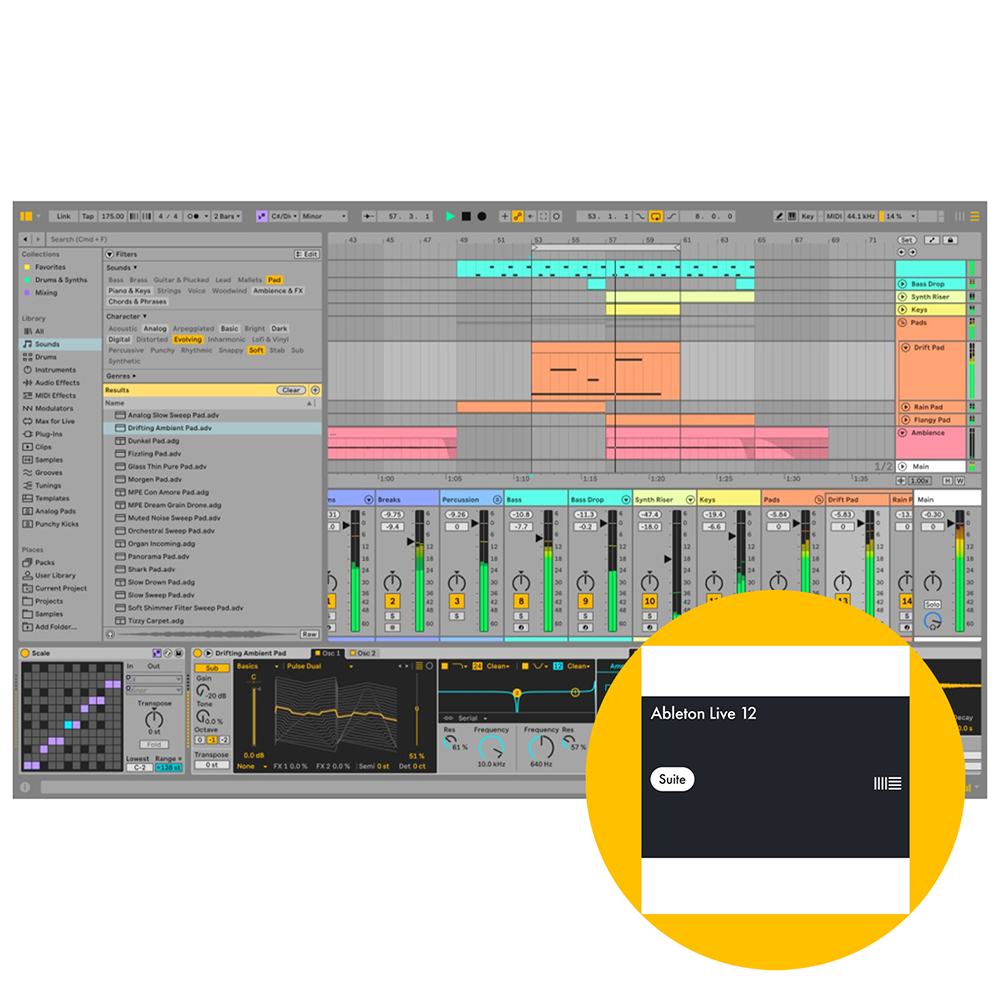Solo the Percussion track
The height and width of the screenshot is (1000, 1000).
457,616
